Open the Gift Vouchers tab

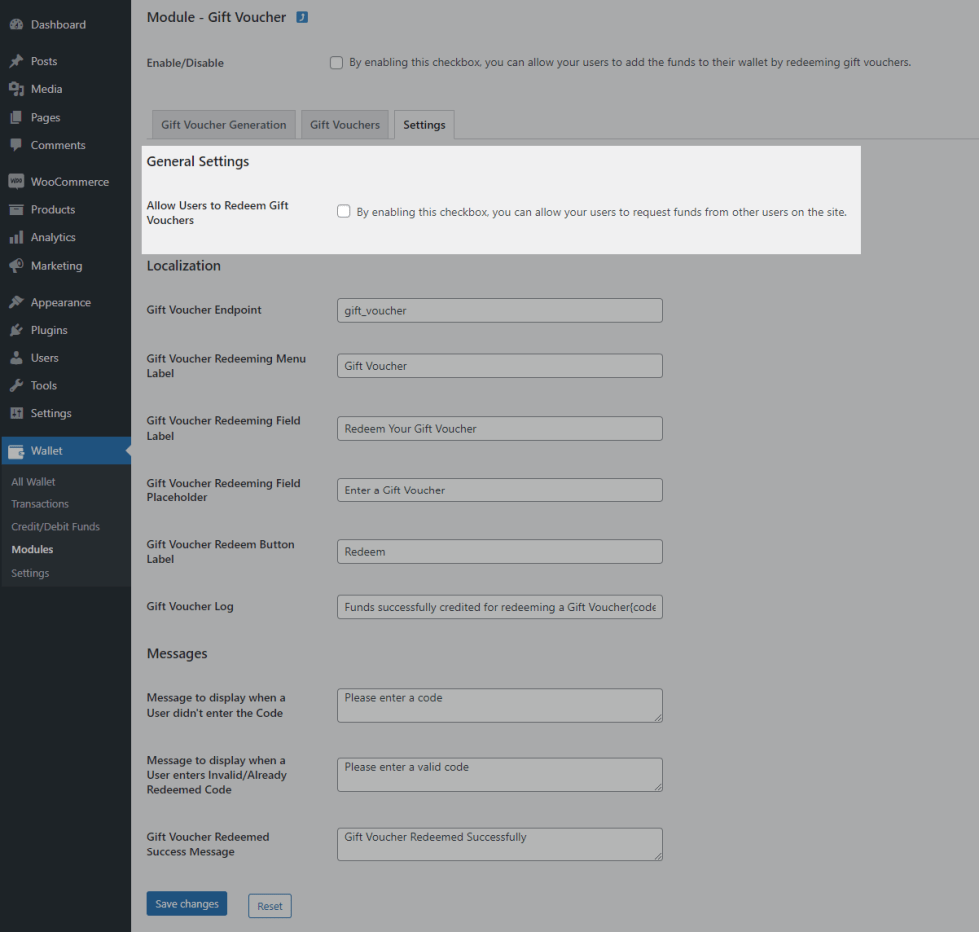(x=345, y=125)
